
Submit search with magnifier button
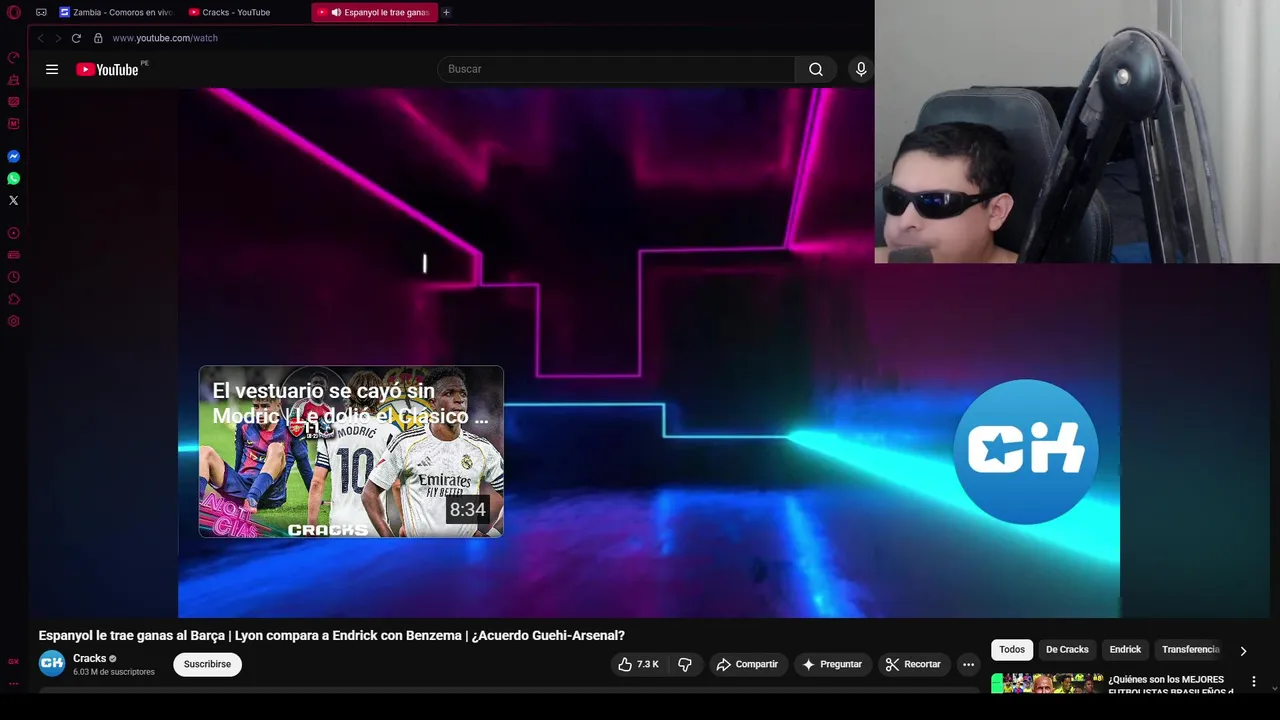click(816, 69)
